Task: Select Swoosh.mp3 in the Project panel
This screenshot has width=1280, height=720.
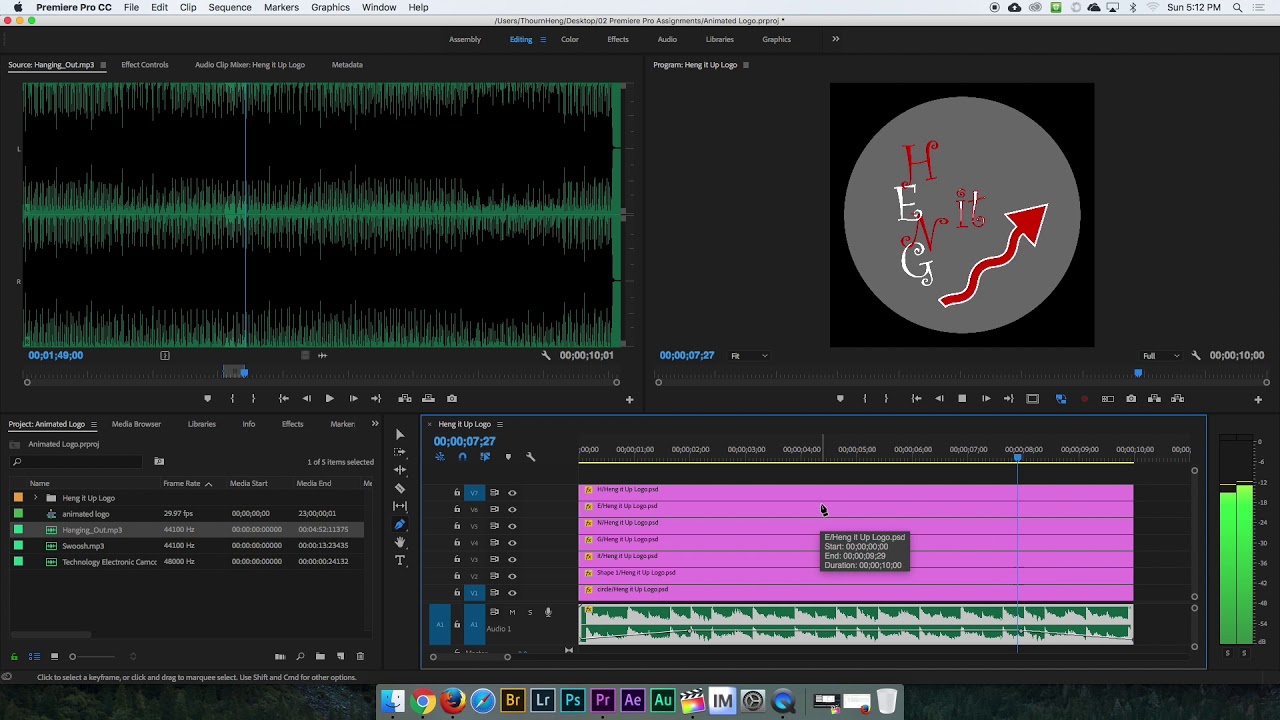Action: [83, 546]
